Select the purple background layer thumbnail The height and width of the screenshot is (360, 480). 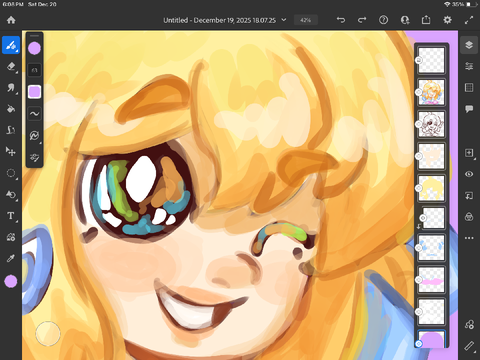tap(431, 339)
